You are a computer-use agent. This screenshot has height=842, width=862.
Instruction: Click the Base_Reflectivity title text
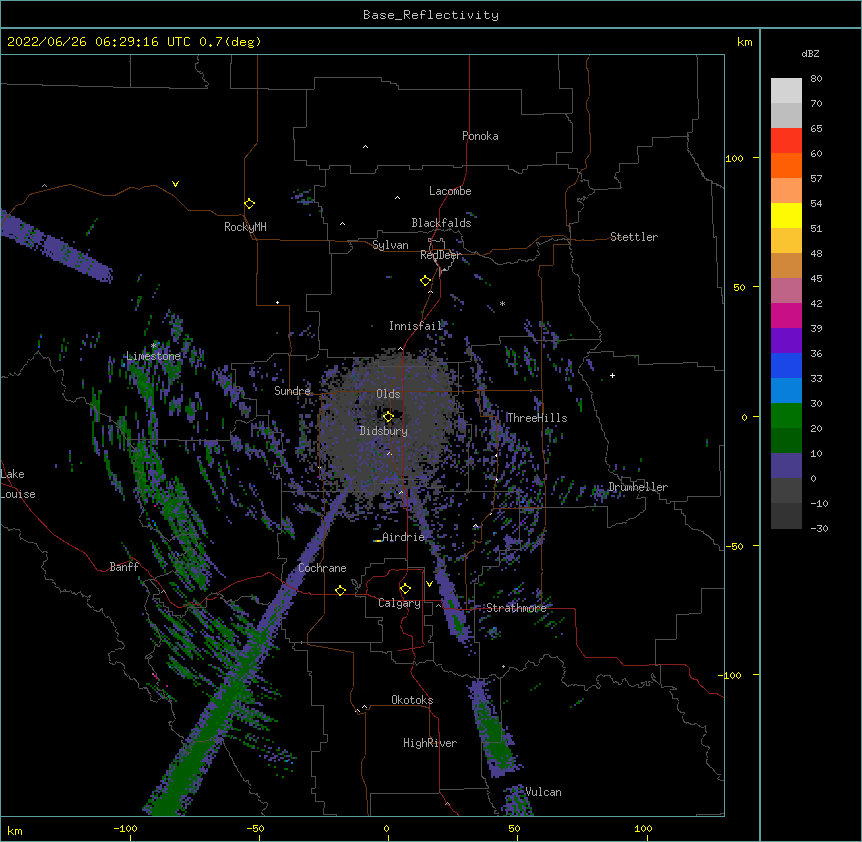point(430,15)
